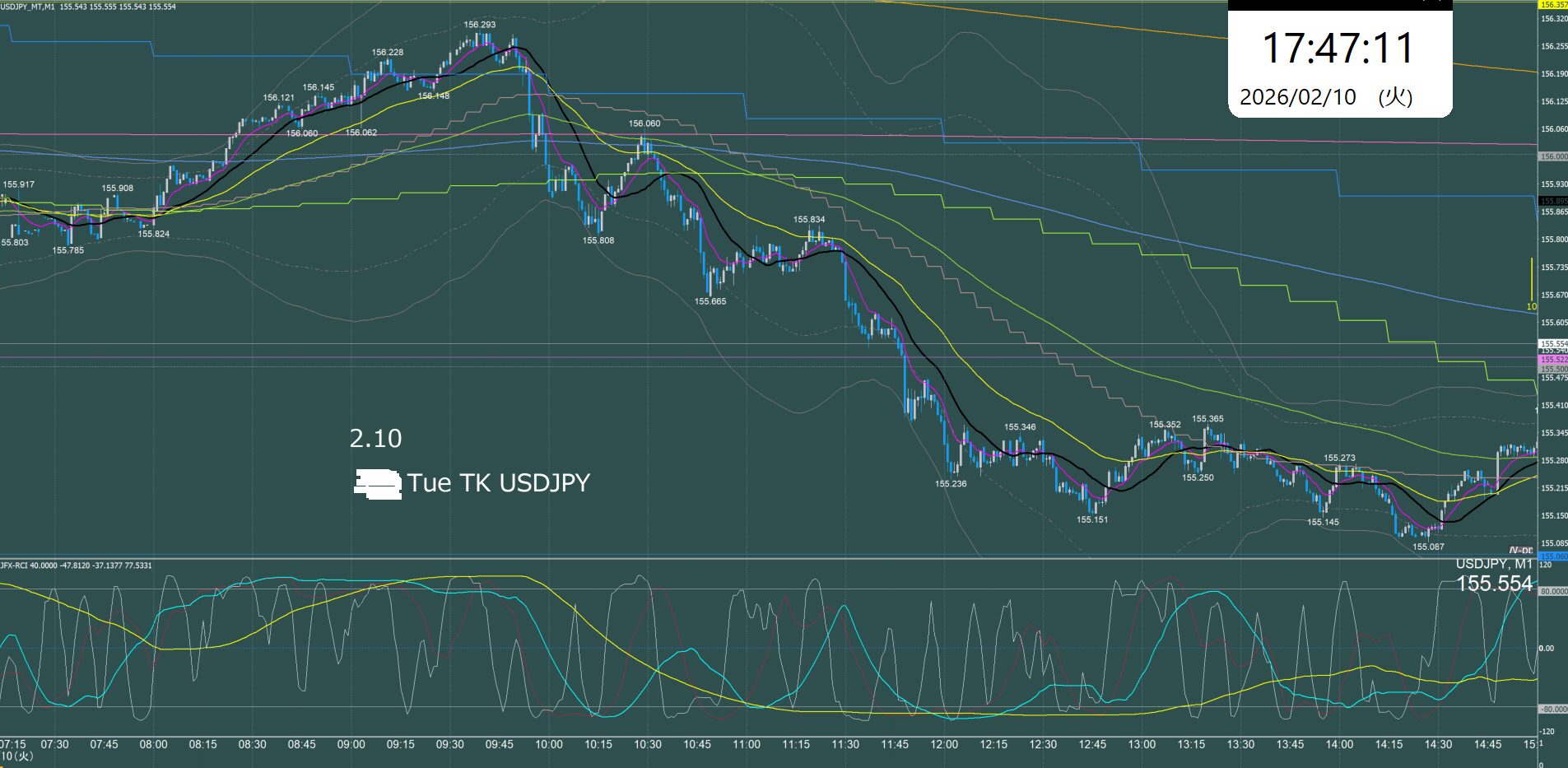Click the 155.665 low price label
This screenshot has height=768, width=1568.
pyautogui.click(x=710, y=301)
